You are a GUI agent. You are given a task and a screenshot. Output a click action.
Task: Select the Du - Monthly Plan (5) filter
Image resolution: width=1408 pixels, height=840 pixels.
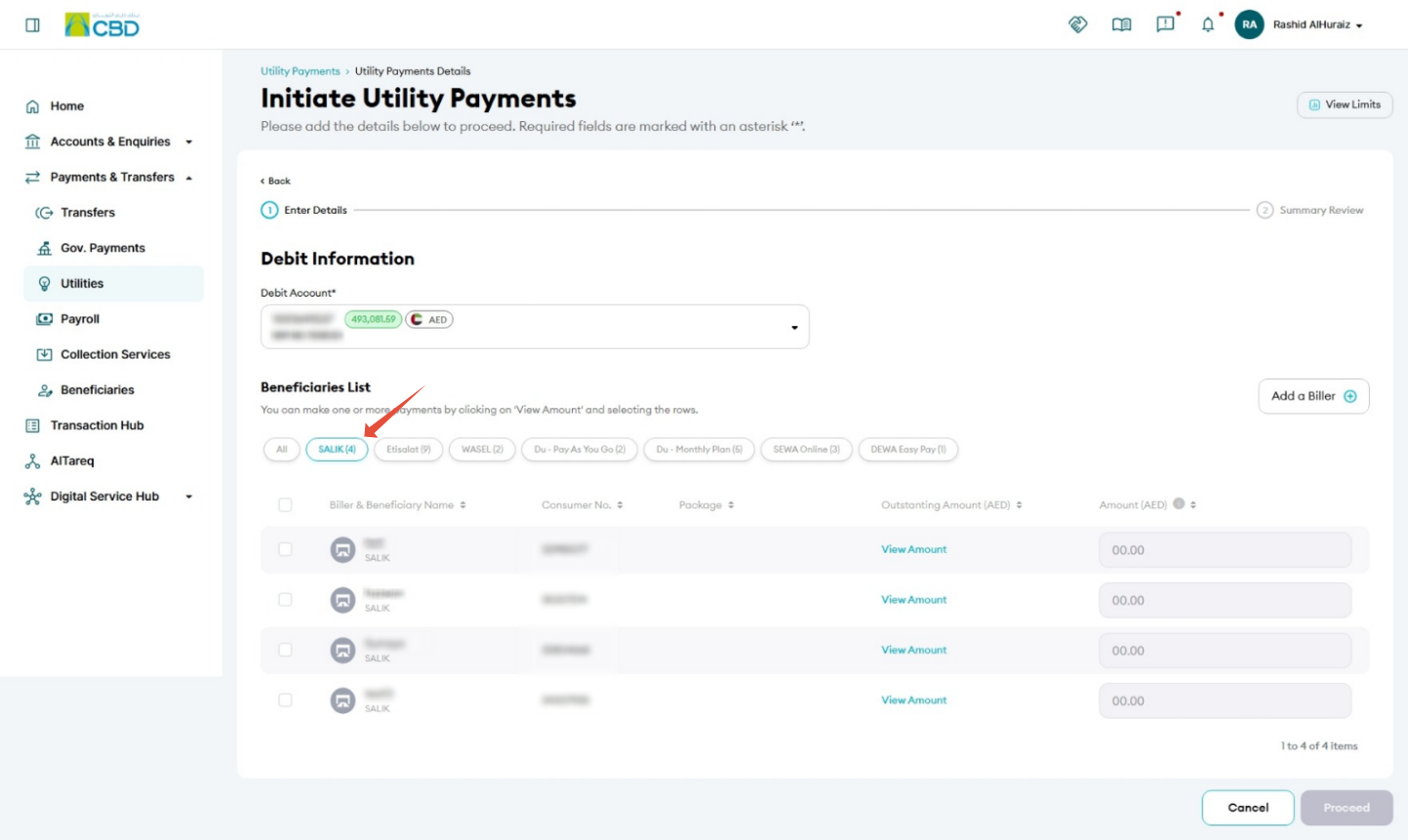700,450
